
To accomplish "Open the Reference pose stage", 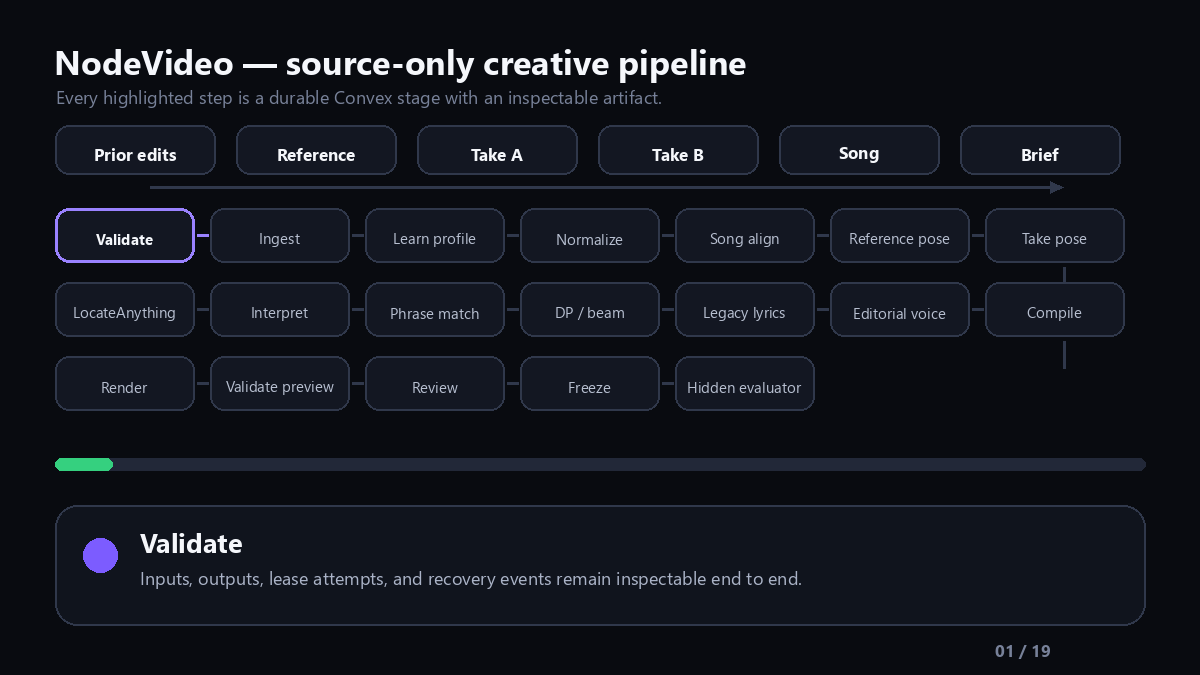I will pyautogui.click(x=900, y=236).
